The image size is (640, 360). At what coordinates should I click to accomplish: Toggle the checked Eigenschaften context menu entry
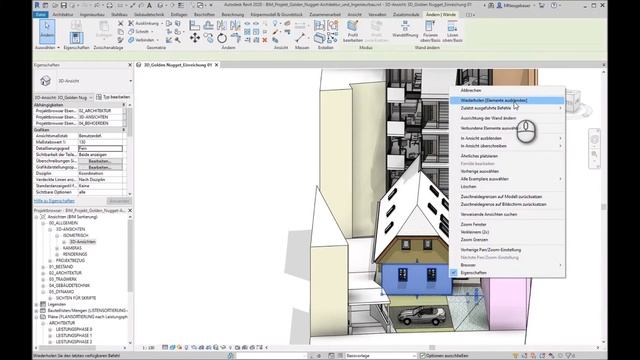[473, 273]
